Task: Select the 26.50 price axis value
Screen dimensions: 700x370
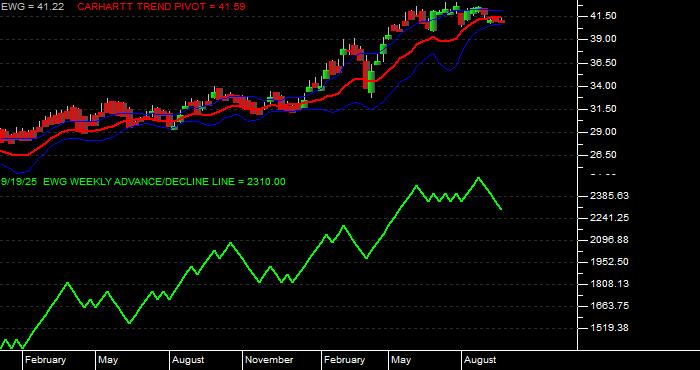Action: [603, 155]
